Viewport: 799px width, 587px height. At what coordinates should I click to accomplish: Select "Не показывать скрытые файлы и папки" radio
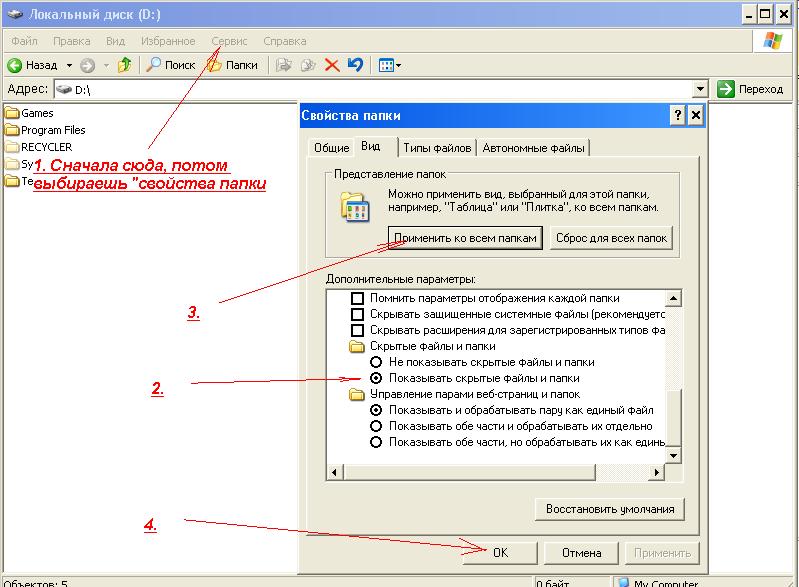click(376, 362)
